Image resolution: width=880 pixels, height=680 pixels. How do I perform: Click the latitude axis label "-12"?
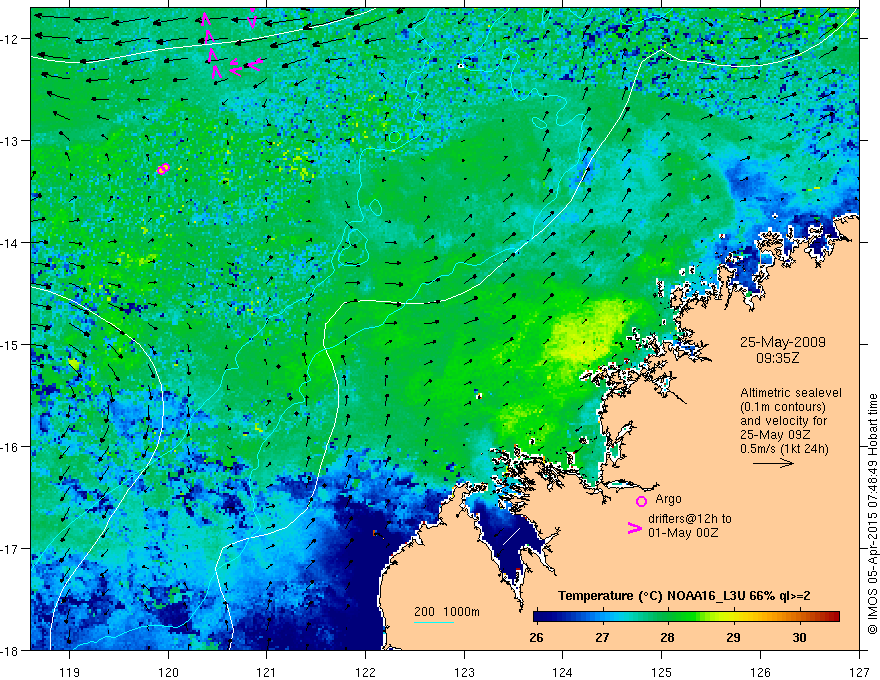(10, 39)
